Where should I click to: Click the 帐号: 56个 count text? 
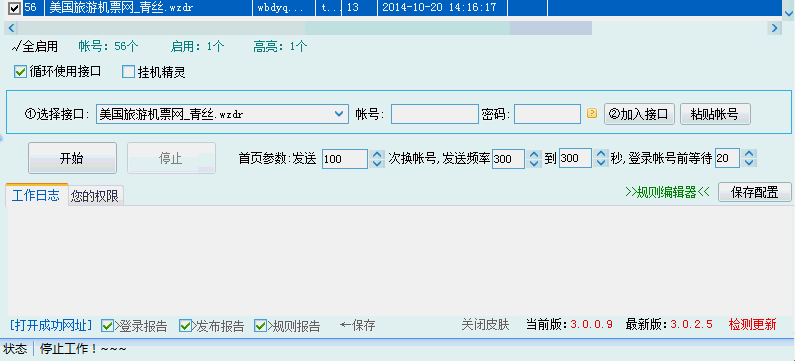click(108, 47)
